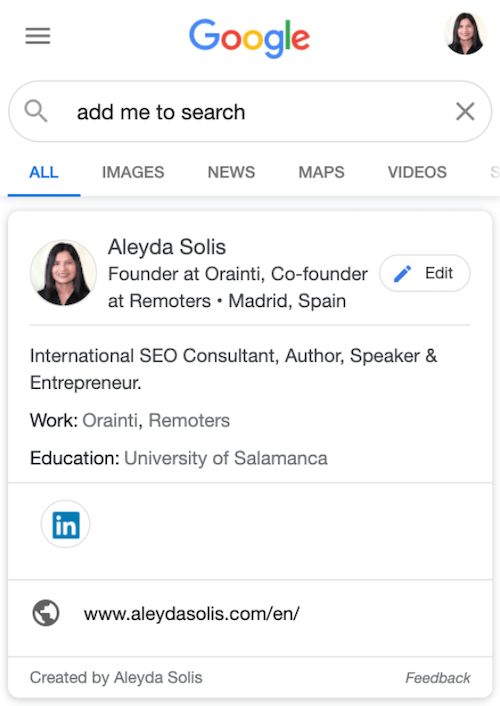The width and height of the screenshot is (500, 706).
Task: Switch to the News tab
Action: [231, 172]
